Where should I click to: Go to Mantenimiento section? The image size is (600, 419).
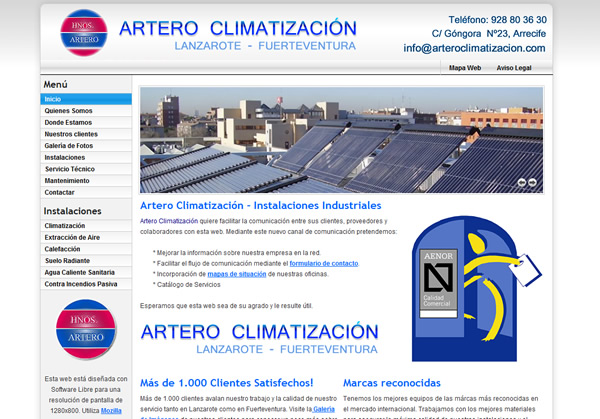(x=86, y=181)
